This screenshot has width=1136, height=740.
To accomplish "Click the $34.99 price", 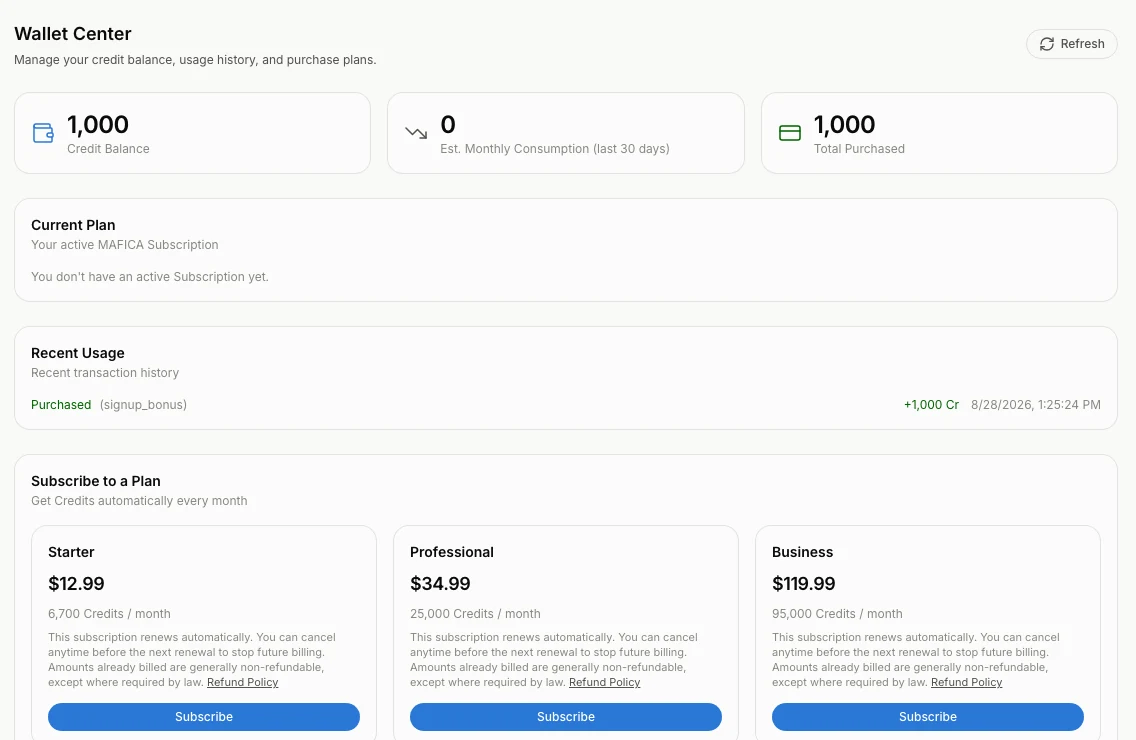I will [440, 583].
